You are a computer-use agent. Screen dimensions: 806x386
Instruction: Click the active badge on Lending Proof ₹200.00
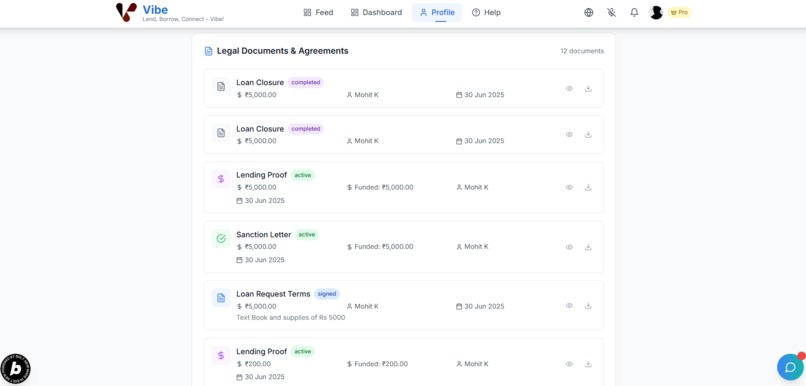(303, 352)
